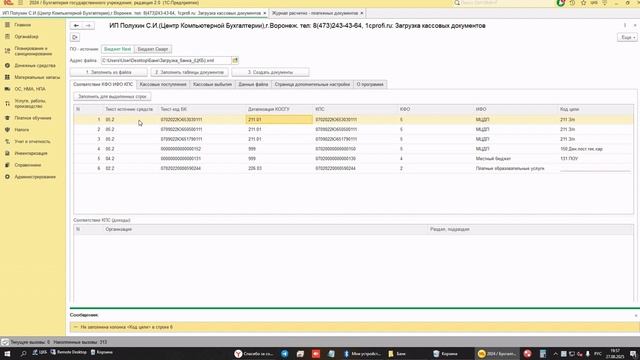
Task: Click 1. Заполнить из файла button
Action: (109, 72)
